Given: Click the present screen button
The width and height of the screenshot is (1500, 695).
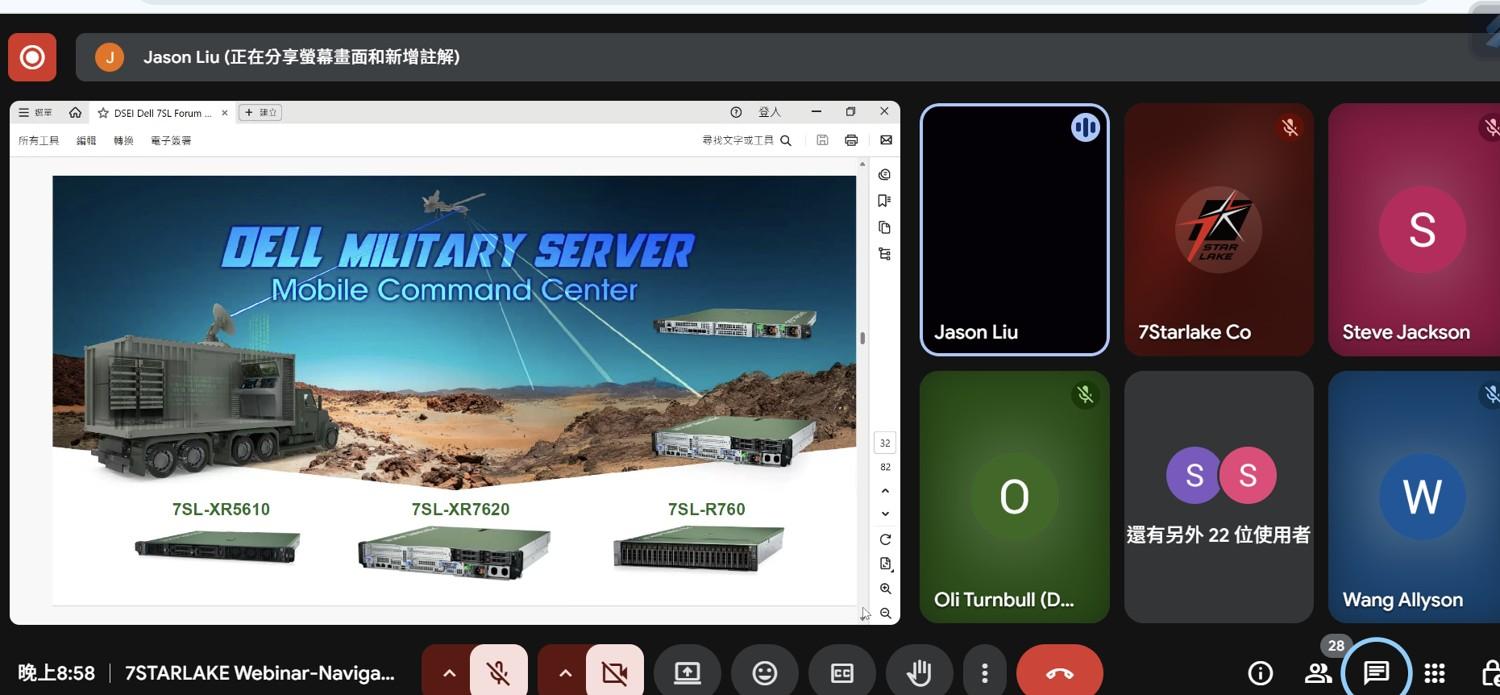Looking at the screenshot, I should pos(688,673).
